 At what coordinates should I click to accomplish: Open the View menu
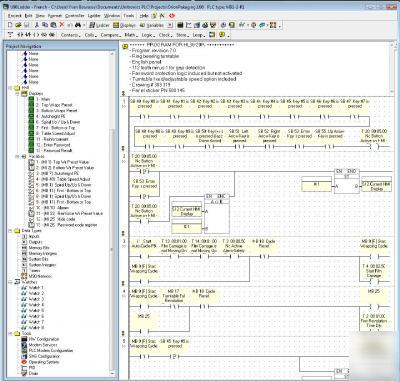click(40, 16)
